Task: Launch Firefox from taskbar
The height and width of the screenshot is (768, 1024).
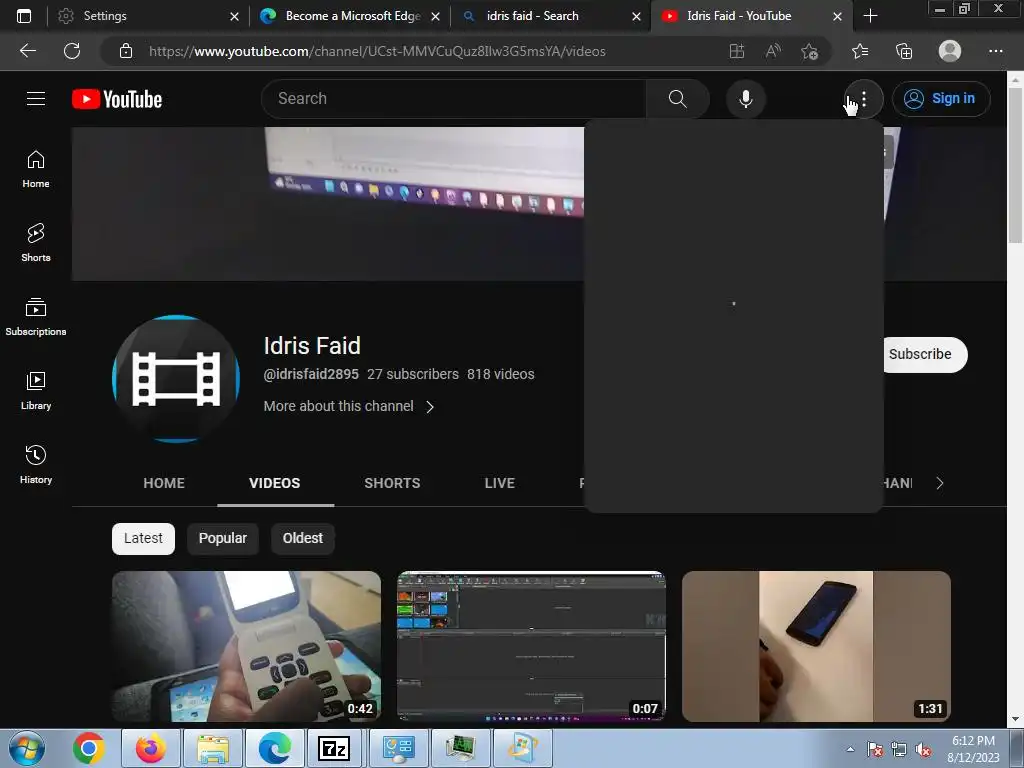Action: pos(150,748)
